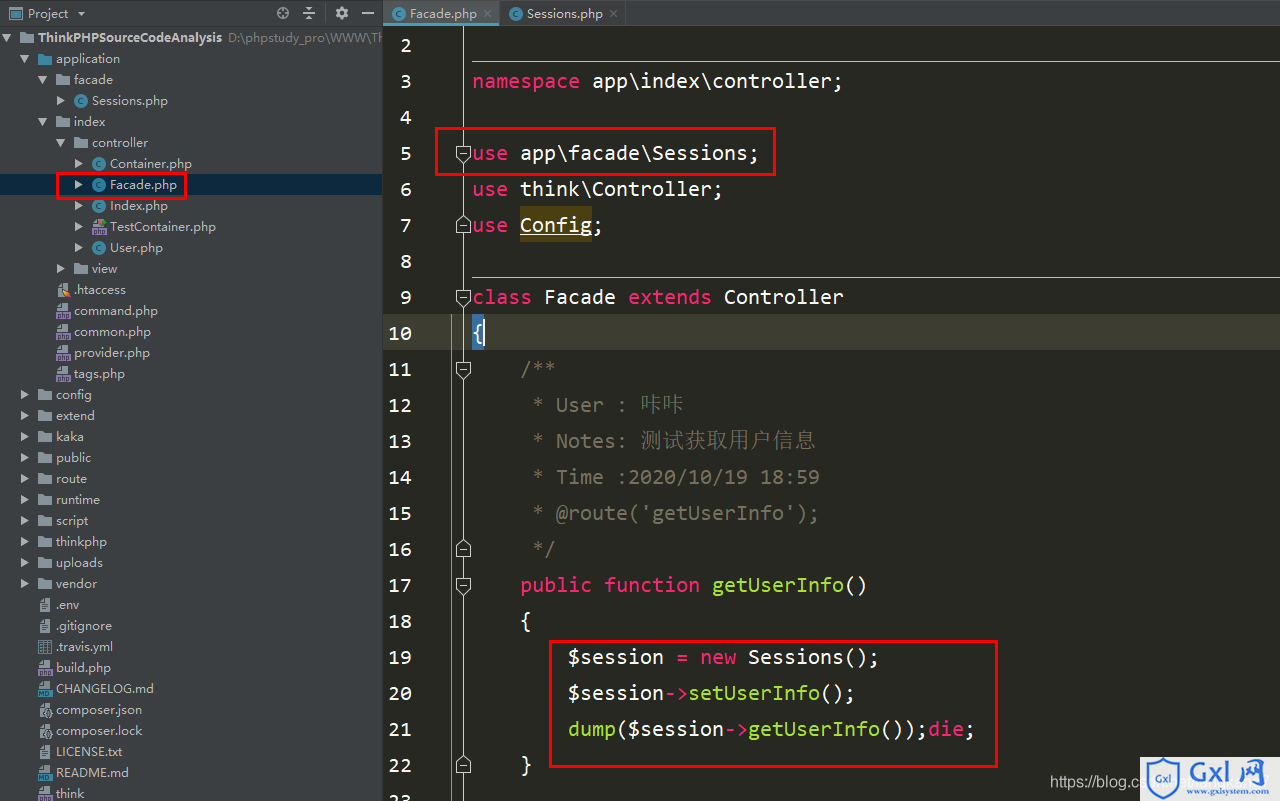The image size is (1280, 801).
Task: Collapse ThinkPHPSourceCodeAnalysis root folder
Action: click(x=8, y=38)
